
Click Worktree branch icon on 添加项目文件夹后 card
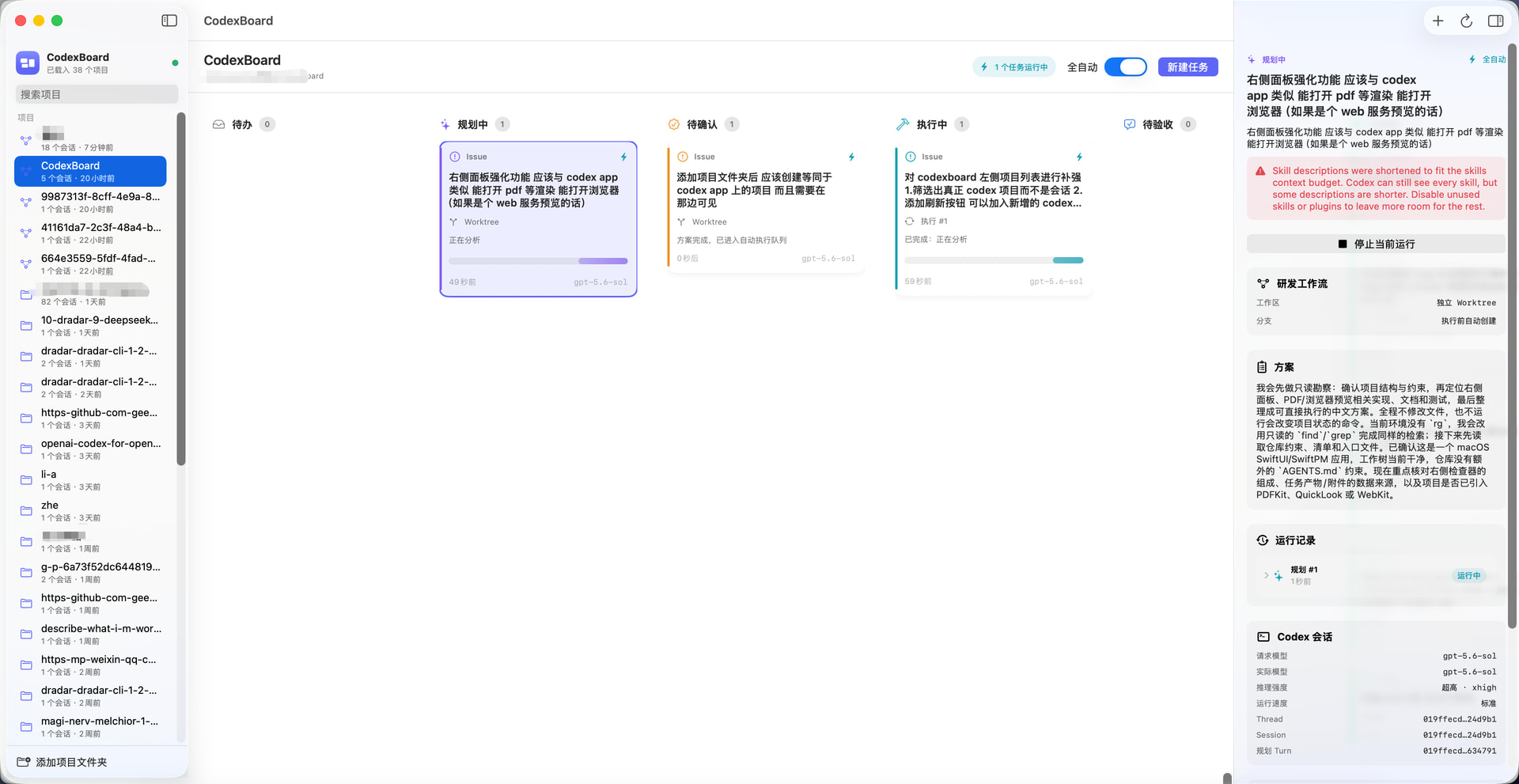681,222
